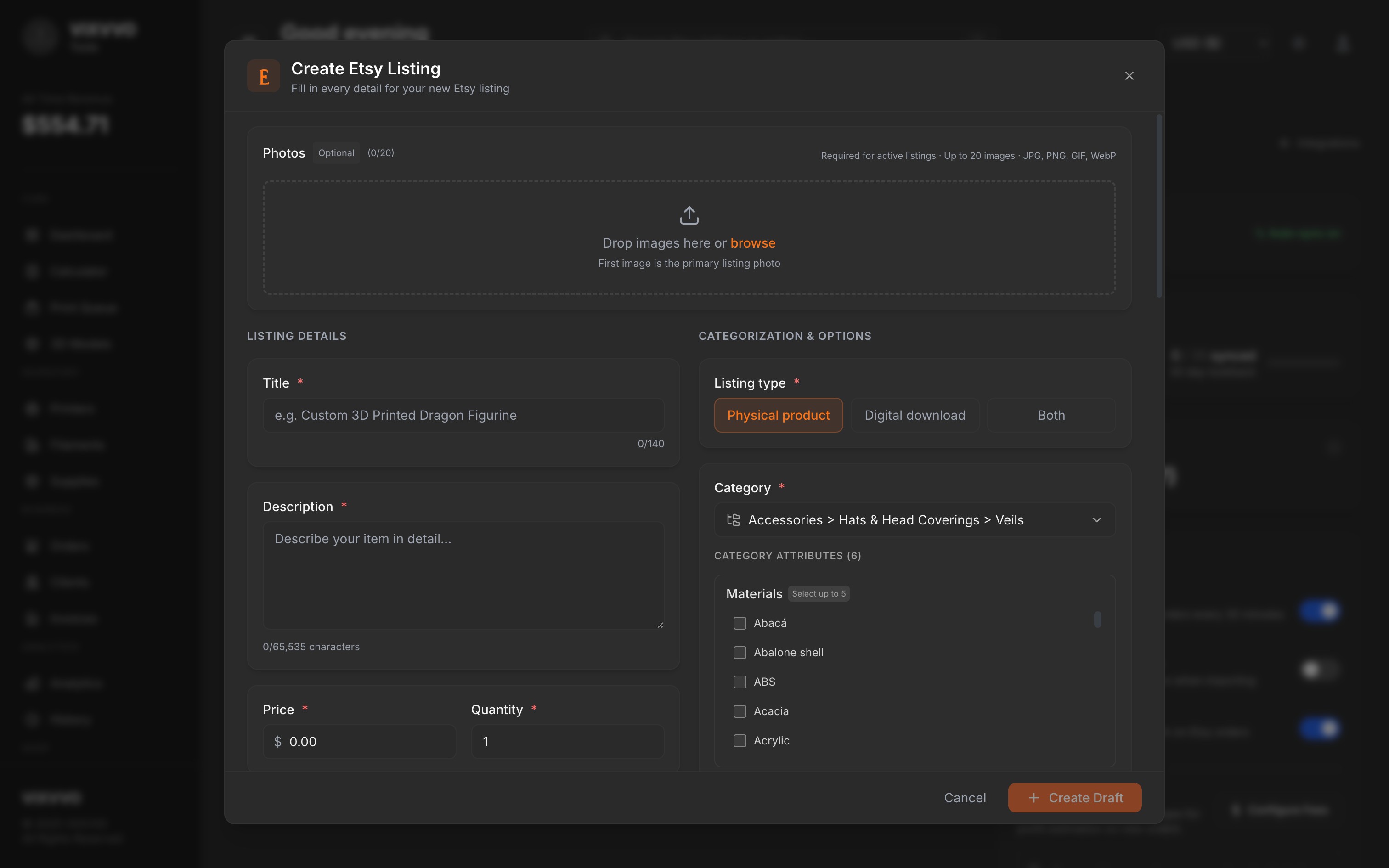
Task: Click the dollar sign in the Price field
Action: coord(278,742)
